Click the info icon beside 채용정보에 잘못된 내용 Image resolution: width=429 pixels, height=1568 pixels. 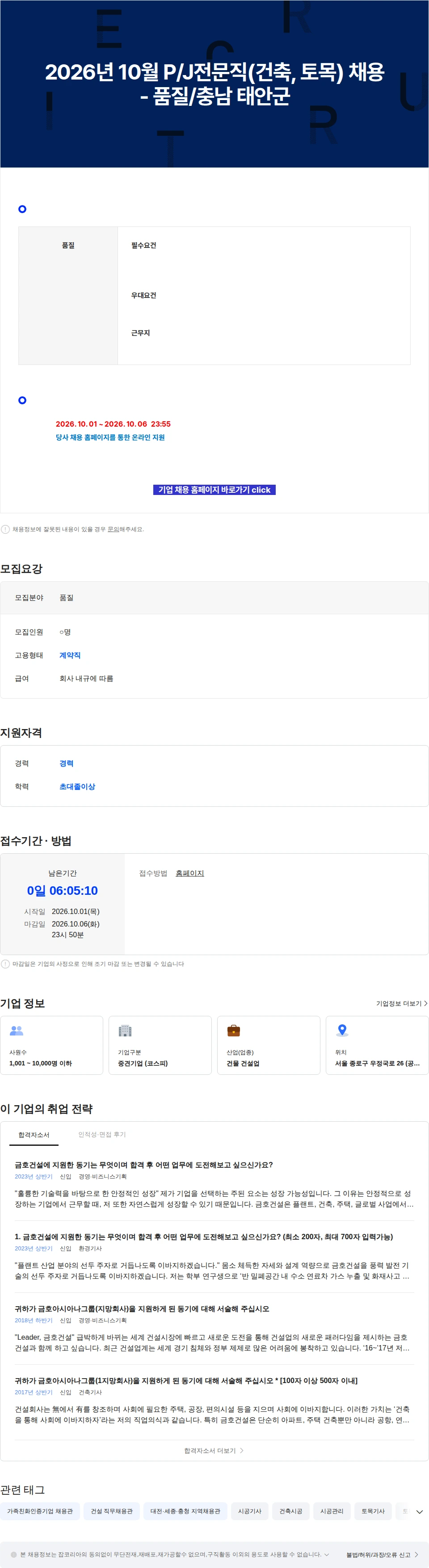[5, 529]
